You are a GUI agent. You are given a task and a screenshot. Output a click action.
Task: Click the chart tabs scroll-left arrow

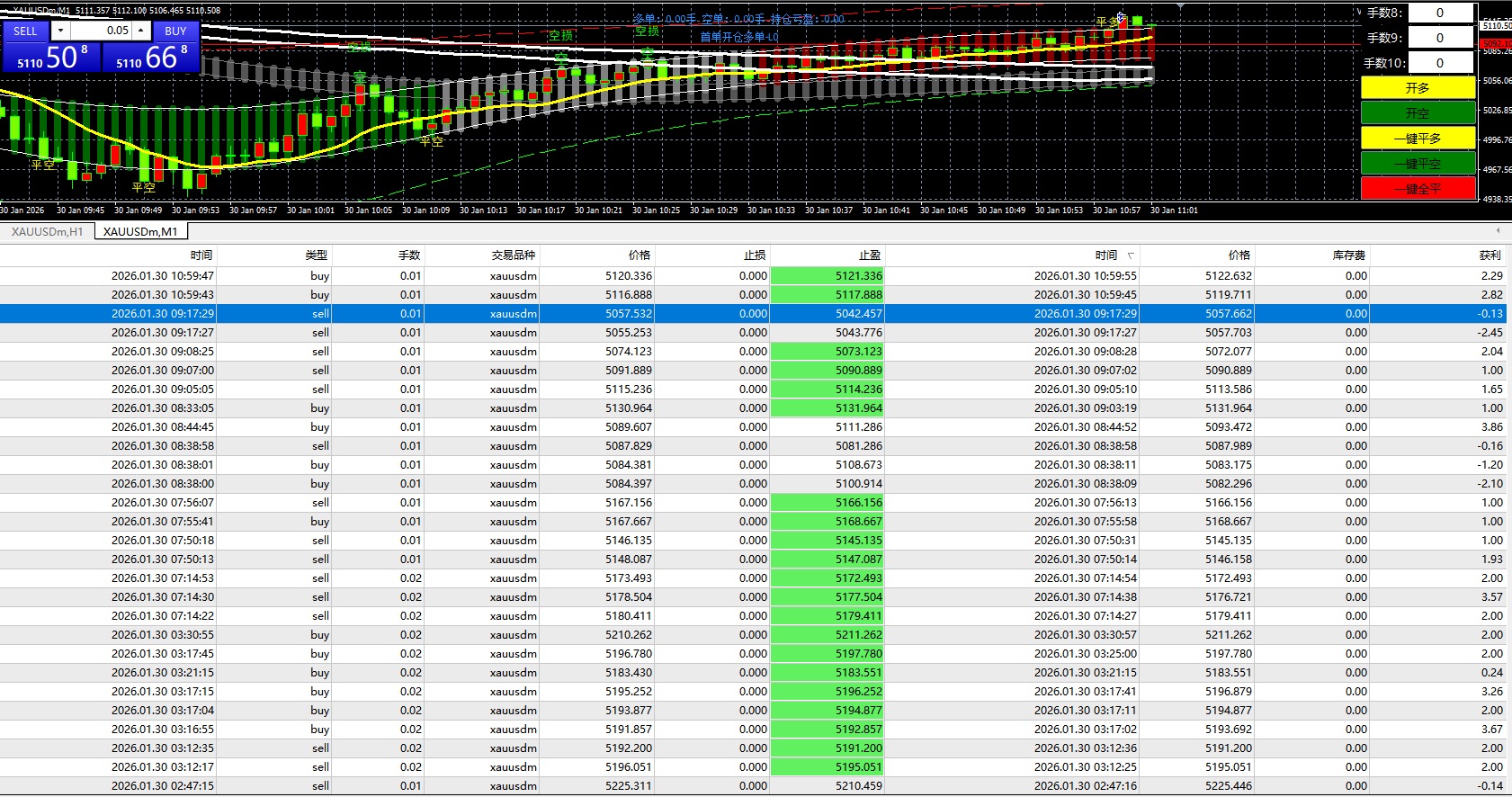(x=1498, y=231)
